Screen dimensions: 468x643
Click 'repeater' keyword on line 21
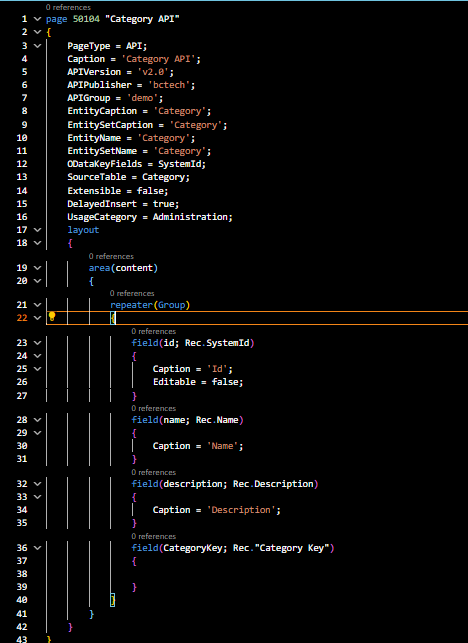coord(131,305)
